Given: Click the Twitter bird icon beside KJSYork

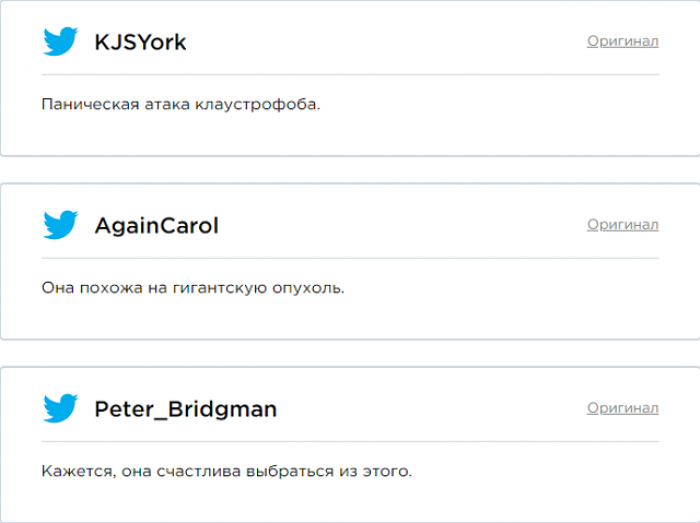Looking at the screenshot, I should pyautogui.click(x=60, y=41).
